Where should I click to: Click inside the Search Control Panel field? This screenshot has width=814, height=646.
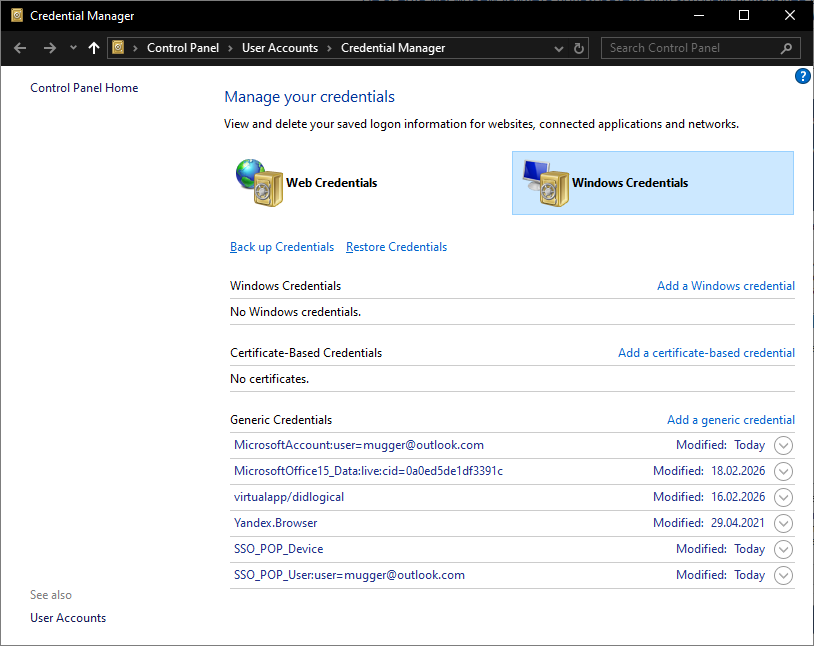tap(690, 47)
